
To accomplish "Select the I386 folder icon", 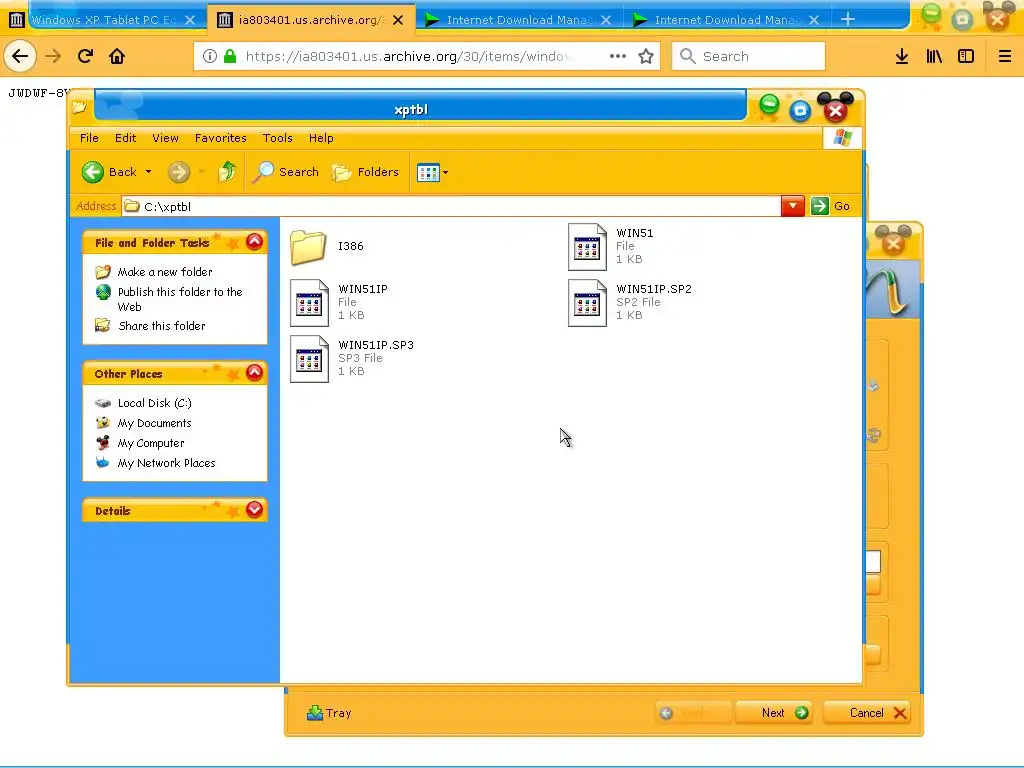I will (x=308, y=247).
